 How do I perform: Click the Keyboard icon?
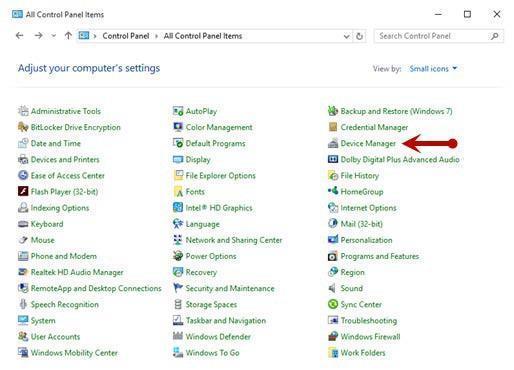pyautogui.click(x=23, y=224)
